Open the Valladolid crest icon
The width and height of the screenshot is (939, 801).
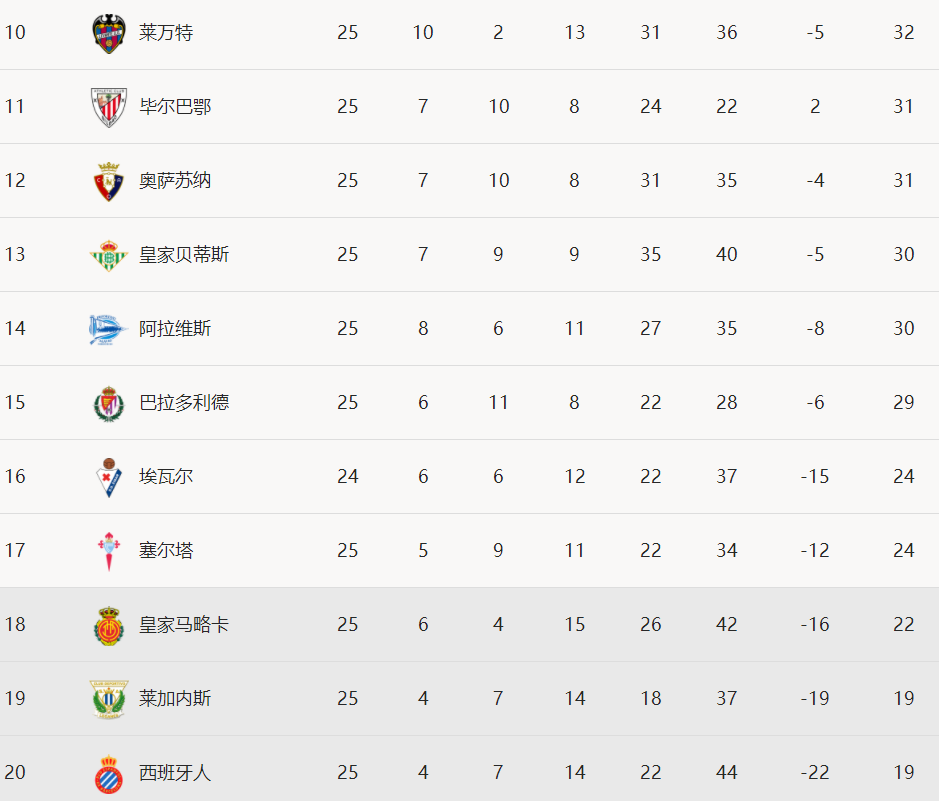108,404
